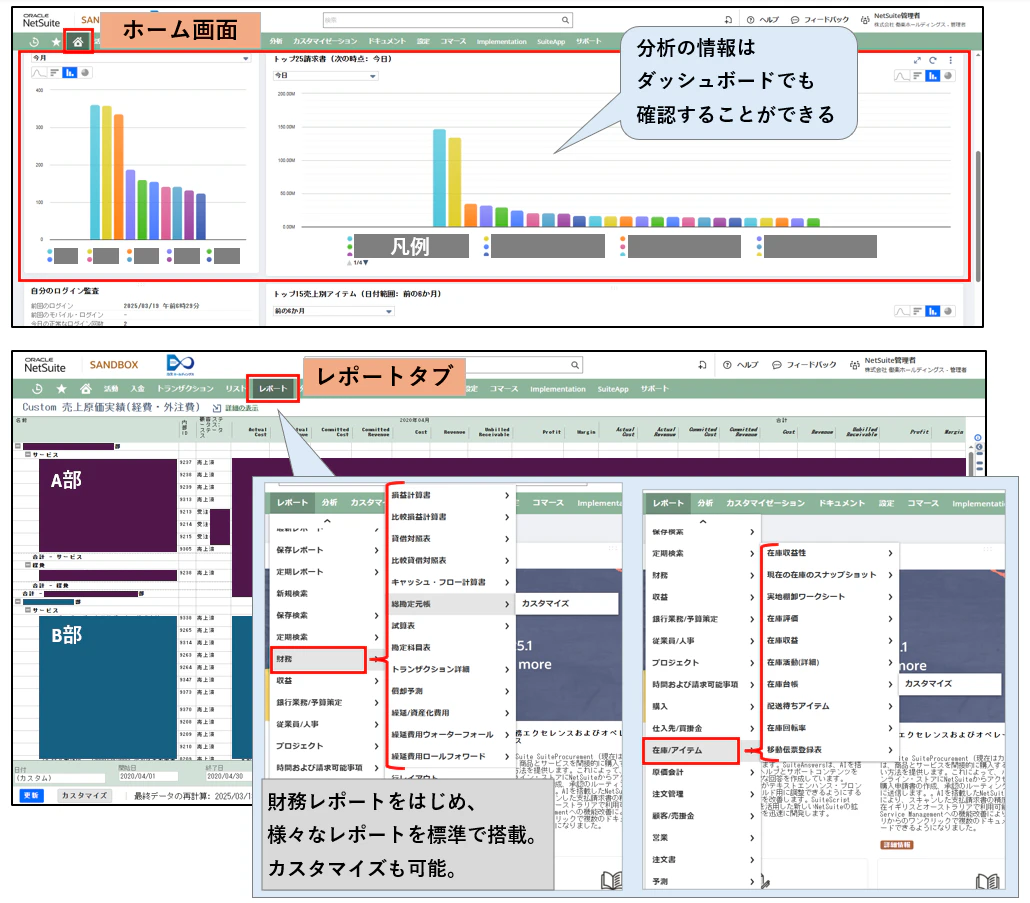The image size is (1030, 903).
Task: Open フィードバック in top dashboard header
Action: pyautogui.click(x=820, y=20)
